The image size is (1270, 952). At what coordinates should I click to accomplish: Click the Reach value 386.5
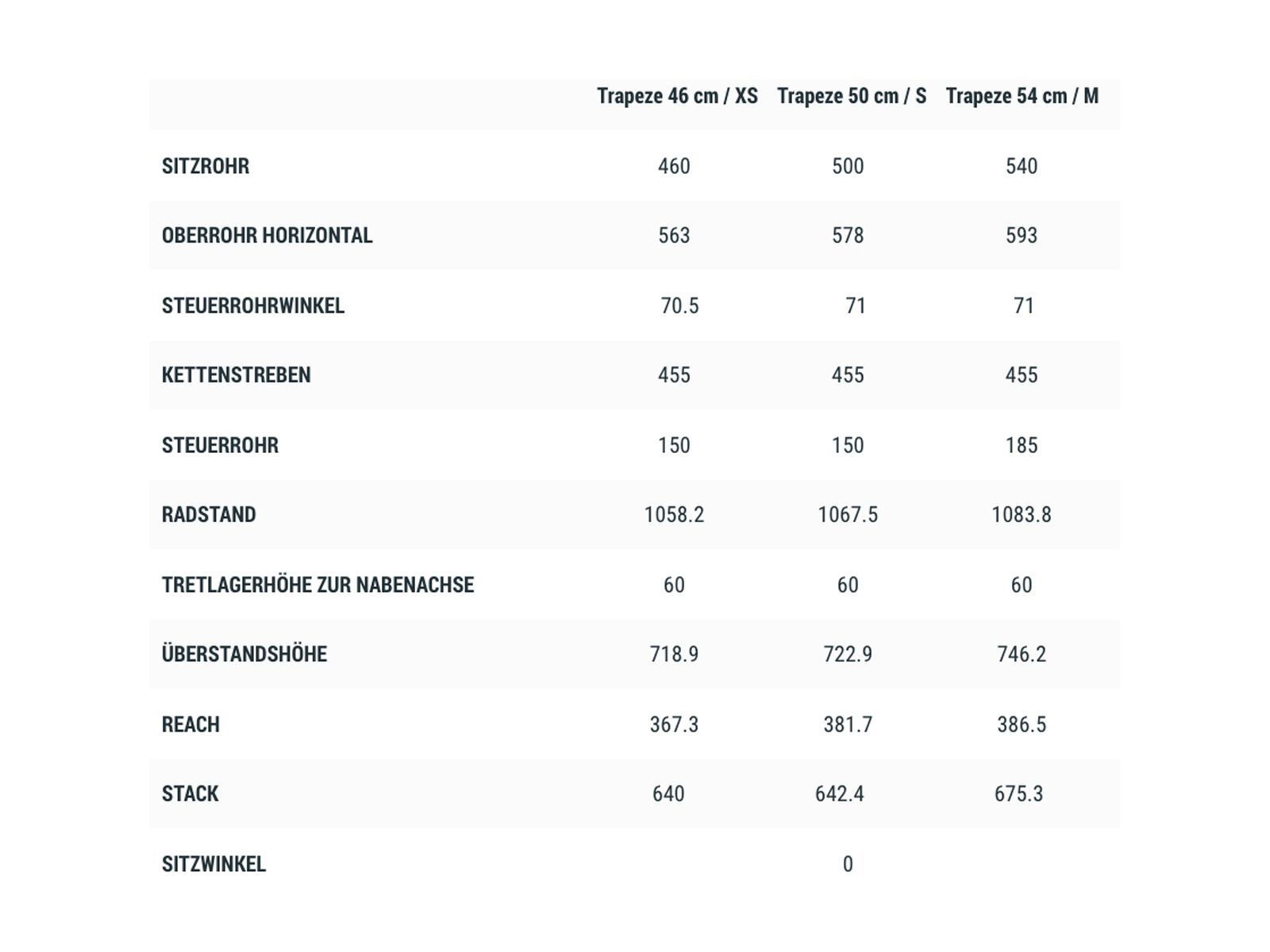tap(1022, 724)
